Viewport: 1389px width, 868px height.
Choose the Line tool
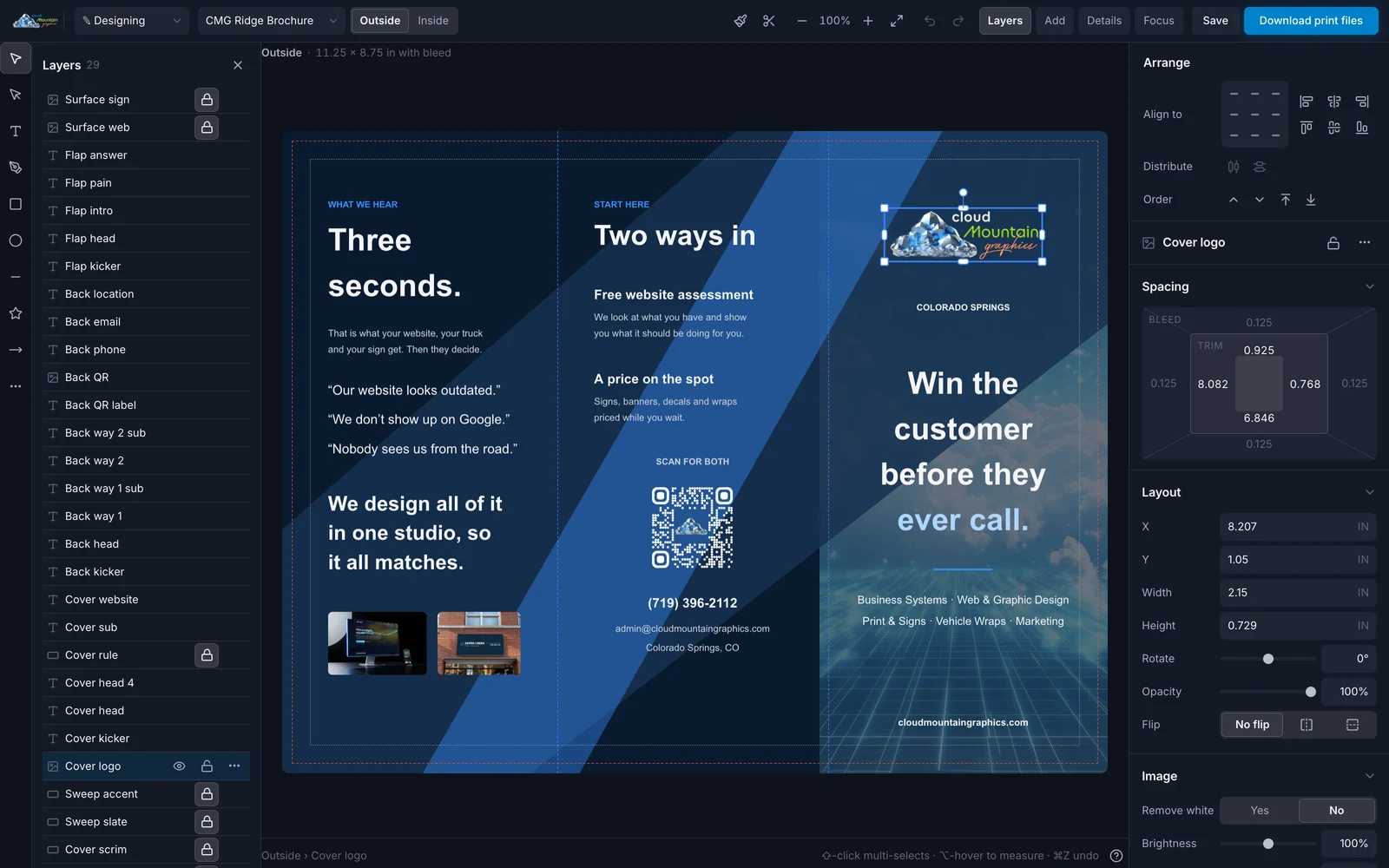tap(16, 277)
